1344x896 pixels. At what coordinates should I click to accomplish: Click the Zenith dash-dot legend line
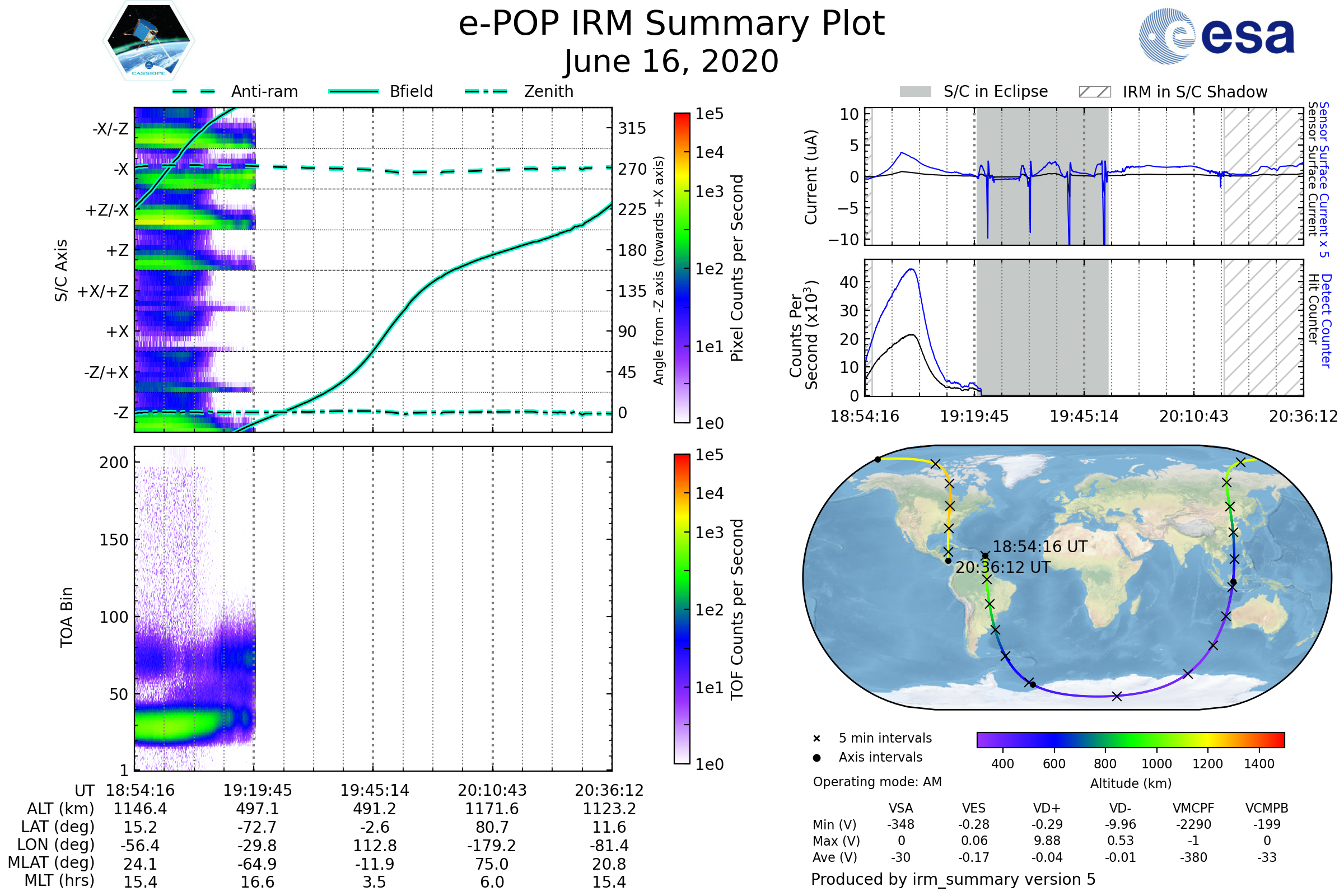486,91
